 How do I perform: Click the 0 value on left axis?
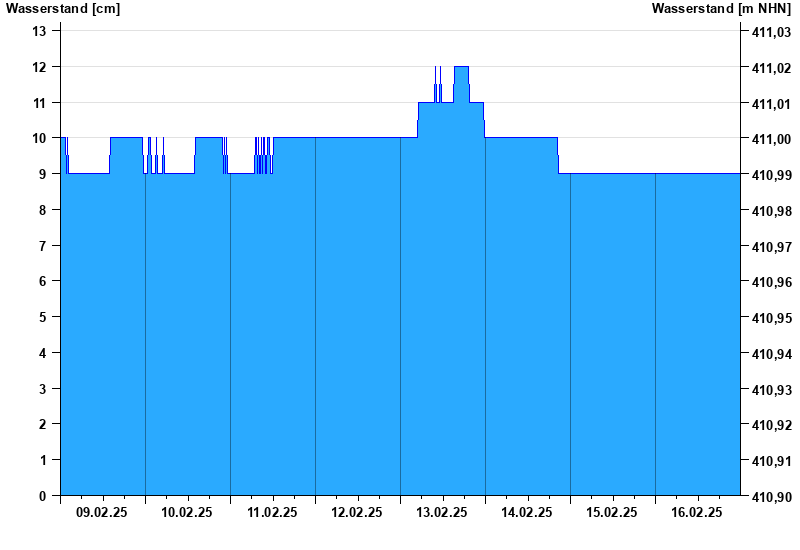(x=42, y=496)
